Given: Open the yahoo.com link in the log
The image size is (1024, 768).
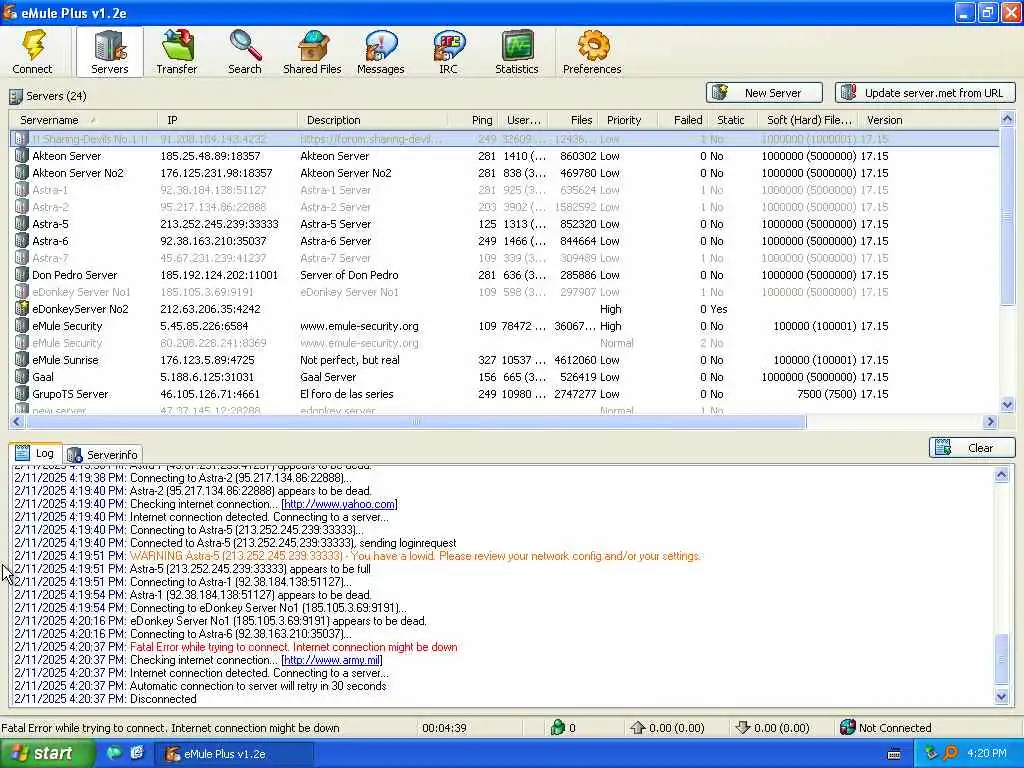Looking at the screenshot, I should click(340, 504).
